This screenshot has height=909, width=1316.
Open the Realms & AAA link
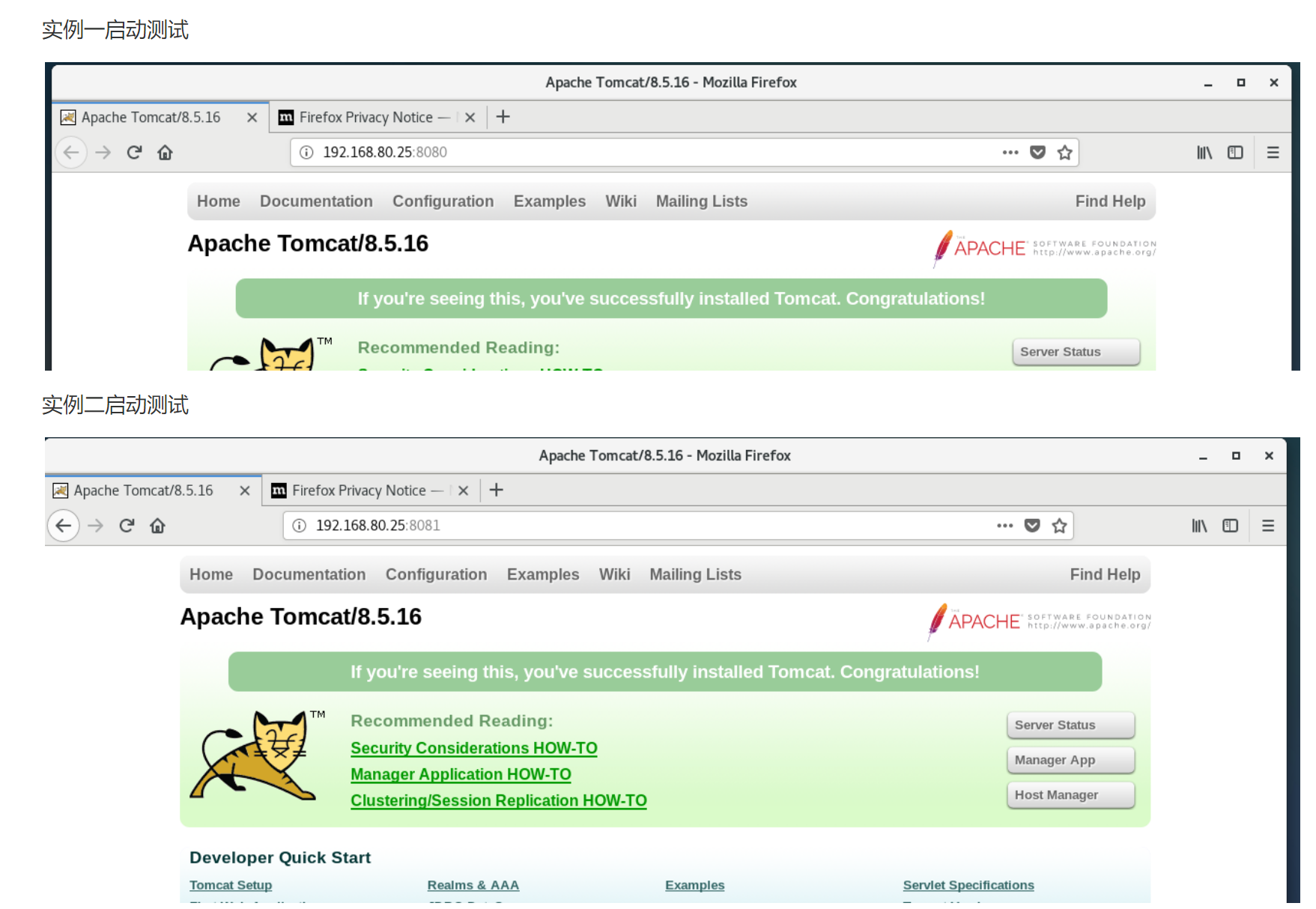click(x=473, y=885)
